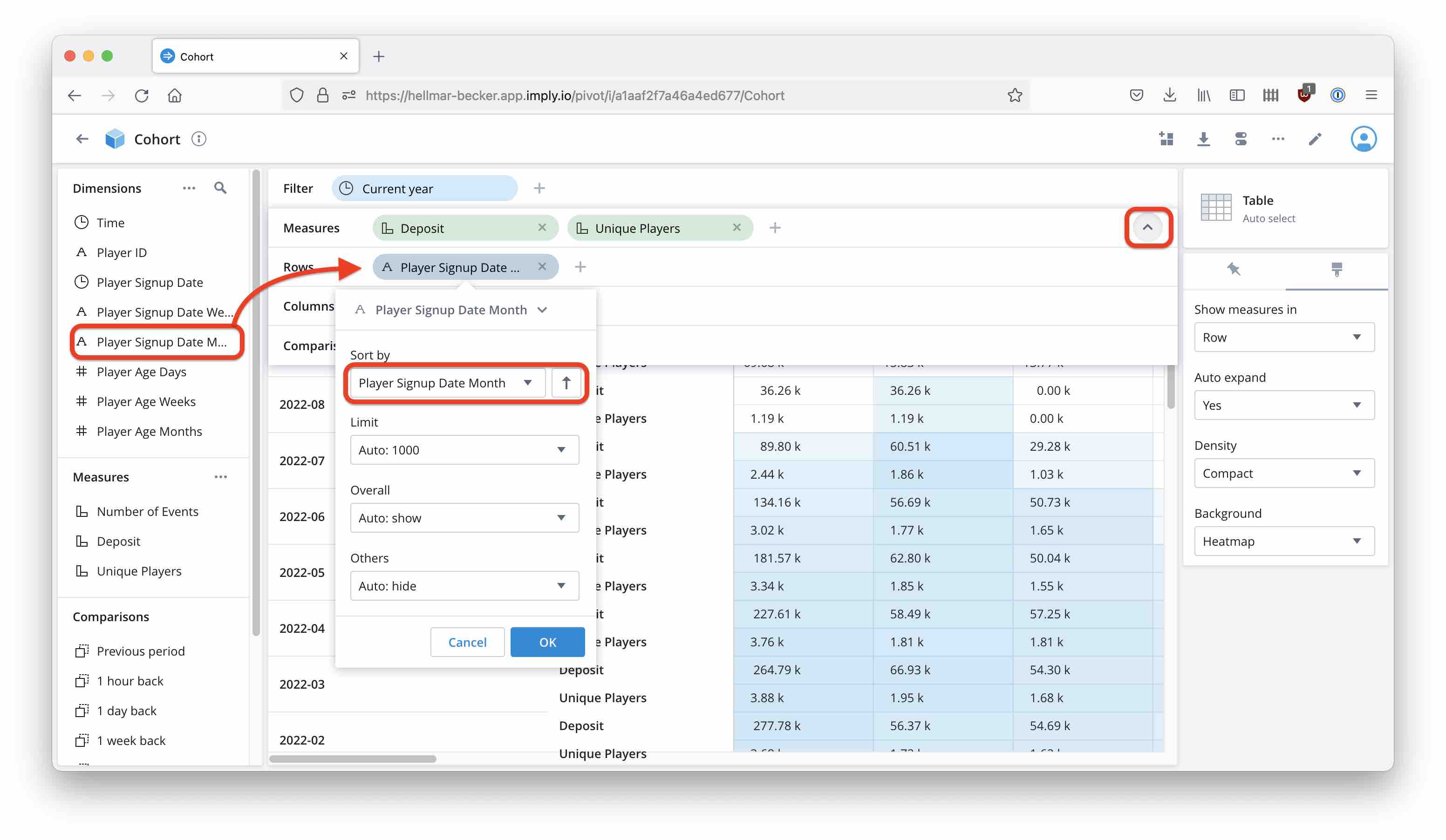Viewport: 1446px width, 840px height.
Task: Click the OK button
Action: (x=547, y=642)
